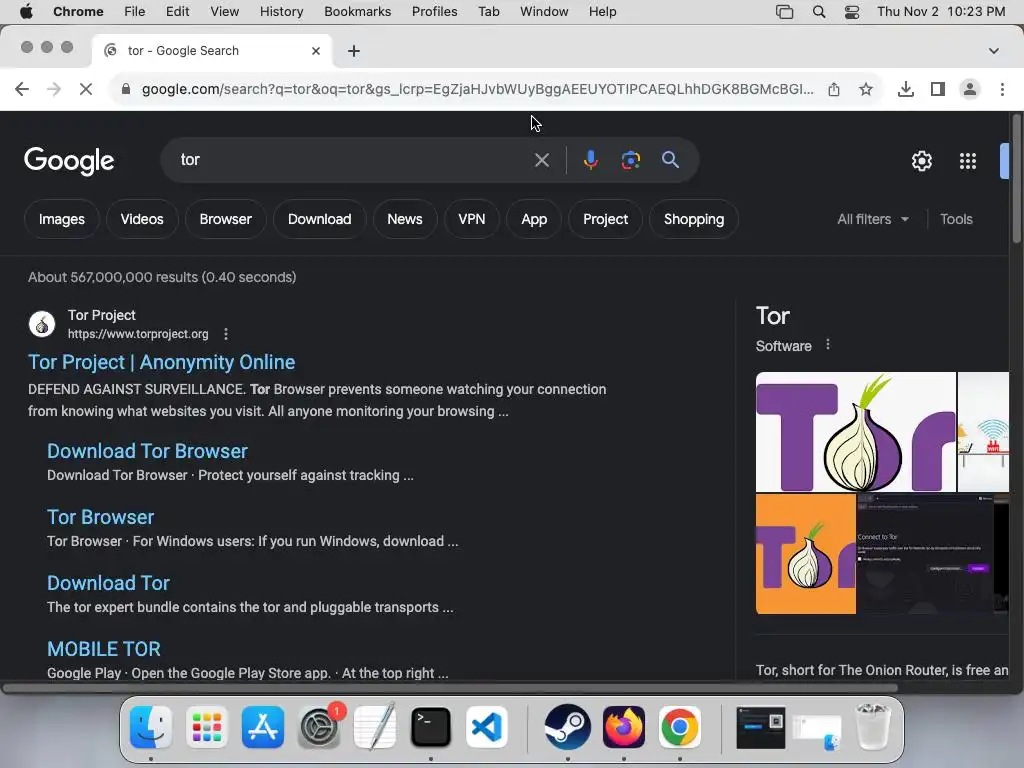Open the Apple menu
The width and height of the screenshot is (1024, 768).
26,12
